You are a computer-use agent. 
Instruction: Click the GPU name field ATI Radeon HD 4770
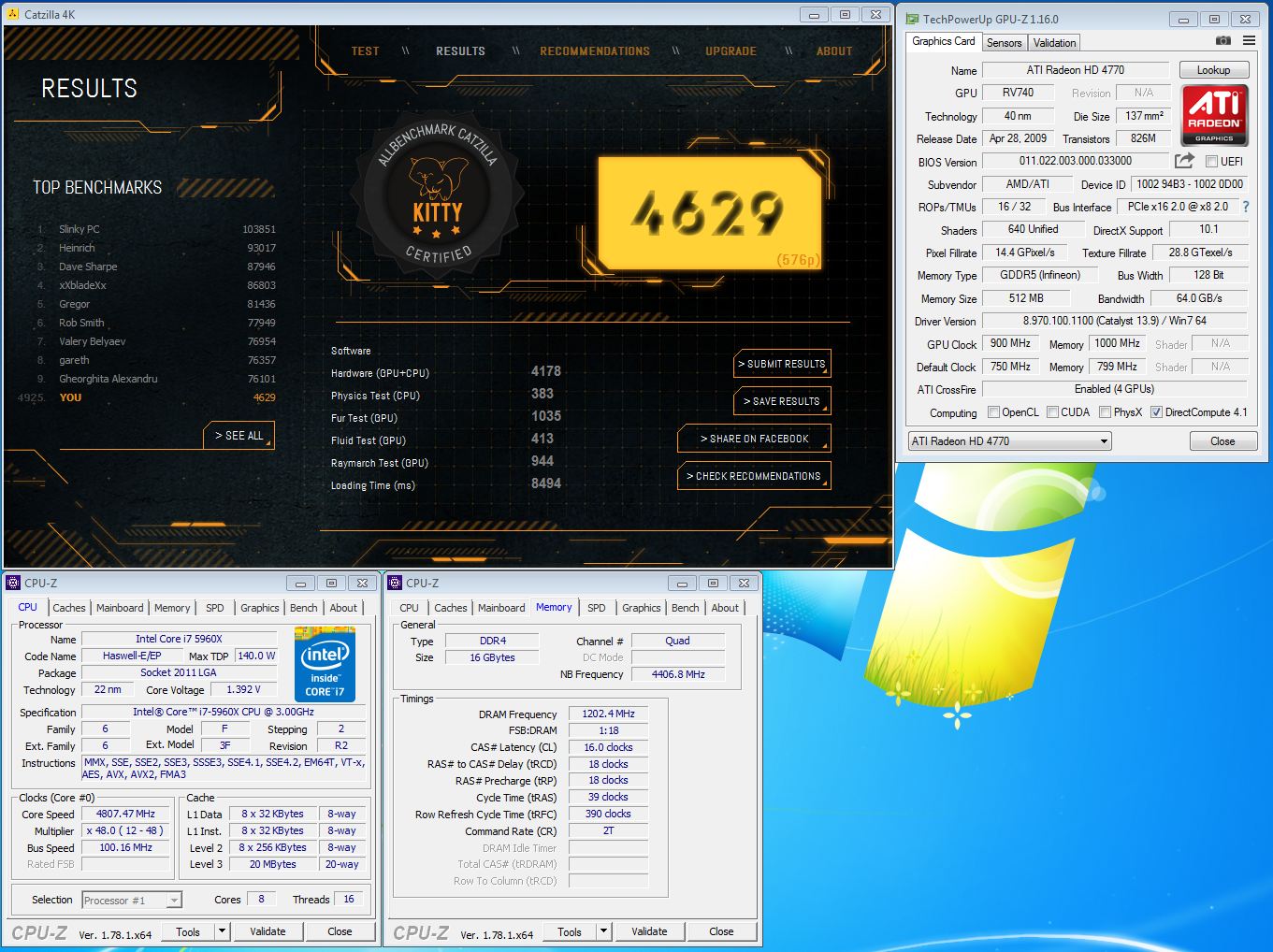(x=1075, y=70)
